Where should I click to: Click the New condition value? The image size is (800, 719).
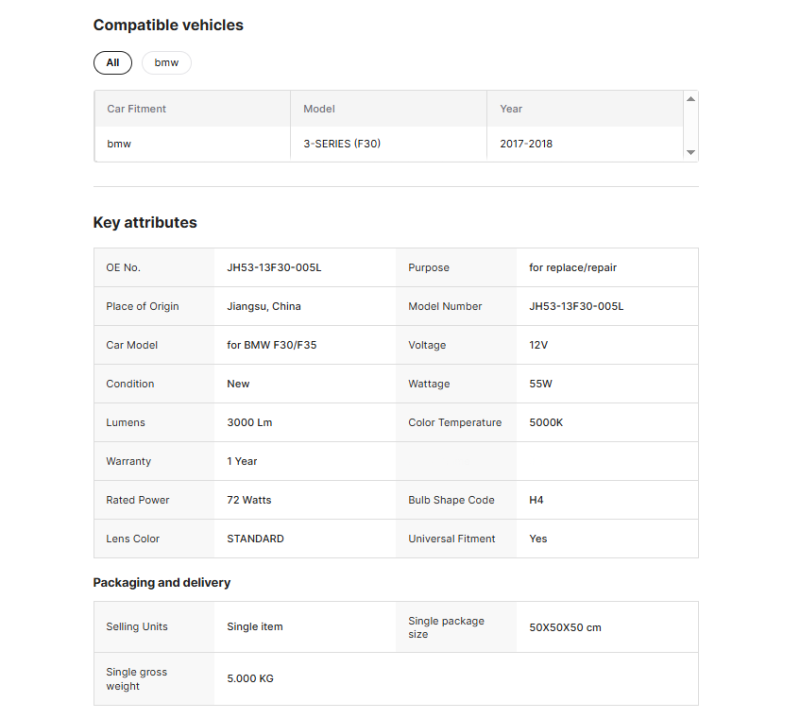tap(238, 384)
